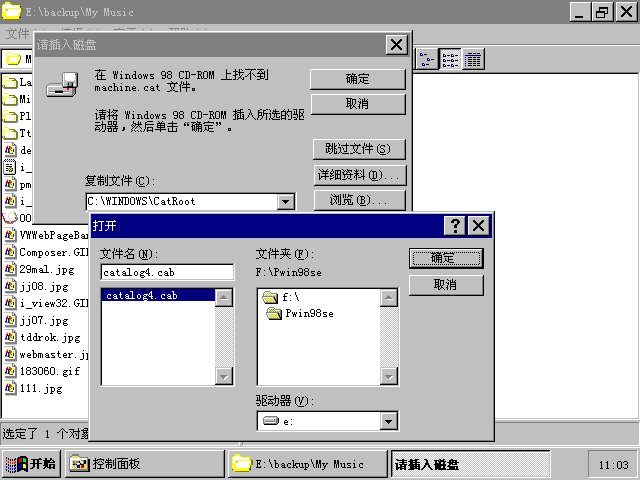Viewport: 640px width, 480px height.
Task: Select 111.jpg file name in My Music
Action: [41, 388]
